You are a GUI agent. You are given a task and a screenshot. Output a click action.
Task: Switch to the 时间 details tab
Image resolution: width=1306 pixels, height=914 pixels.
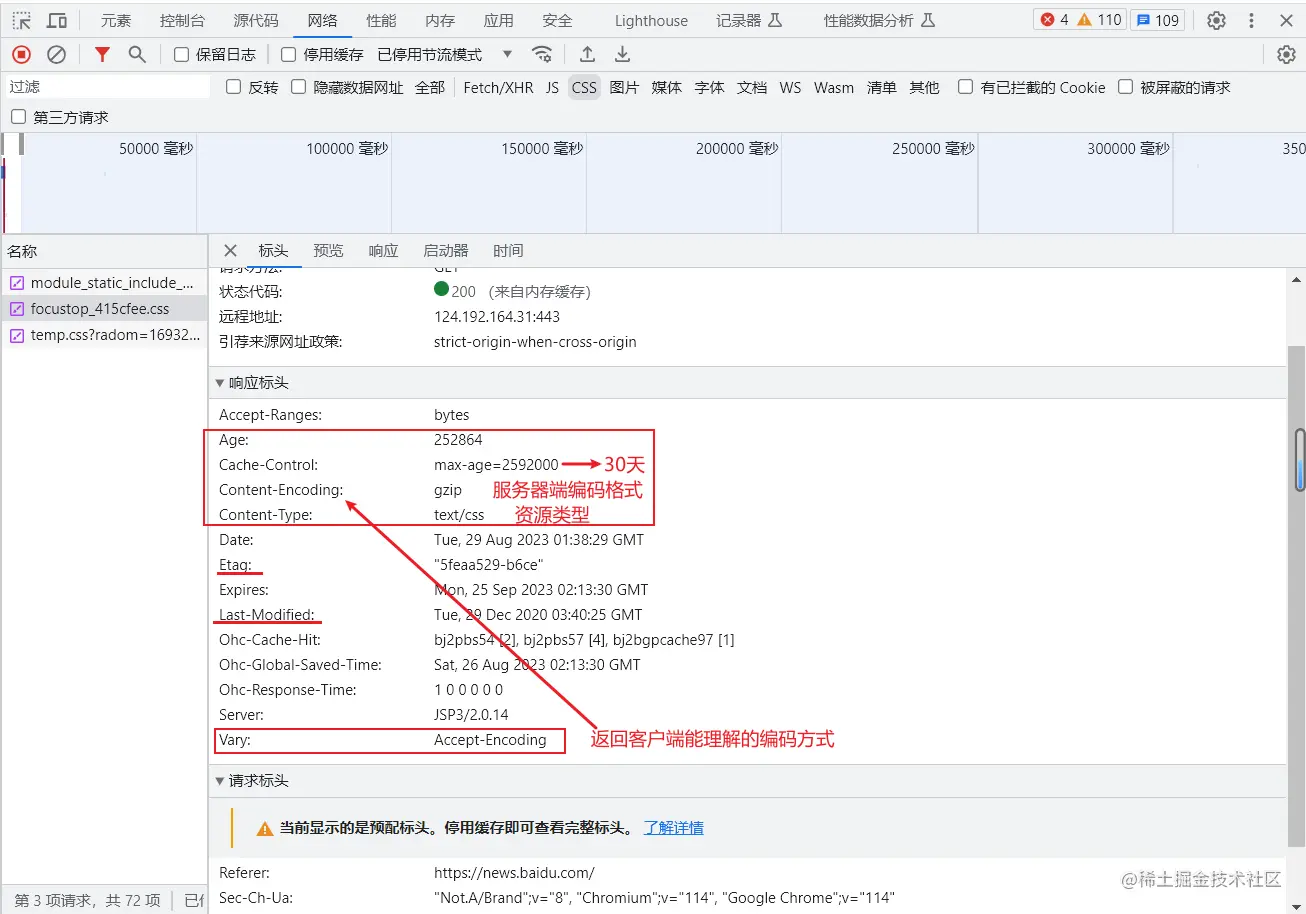[x=508, y=251]
